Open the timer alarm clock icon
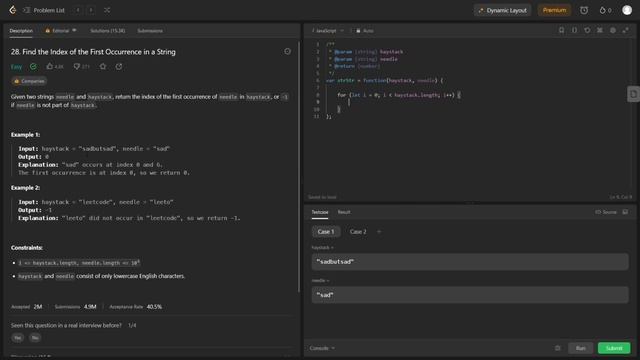 coord(584,10)
